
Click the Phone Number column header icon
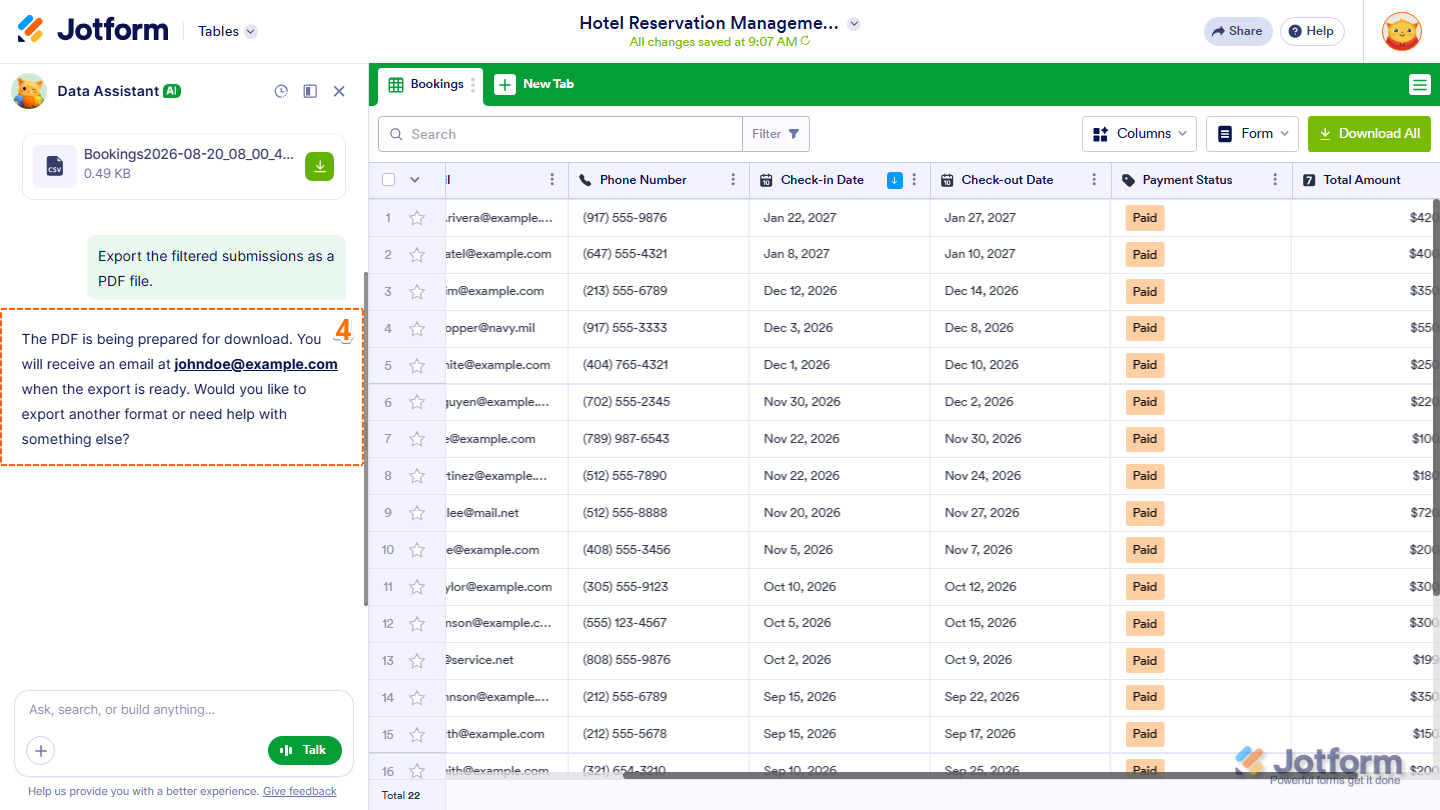click(586, 180)
